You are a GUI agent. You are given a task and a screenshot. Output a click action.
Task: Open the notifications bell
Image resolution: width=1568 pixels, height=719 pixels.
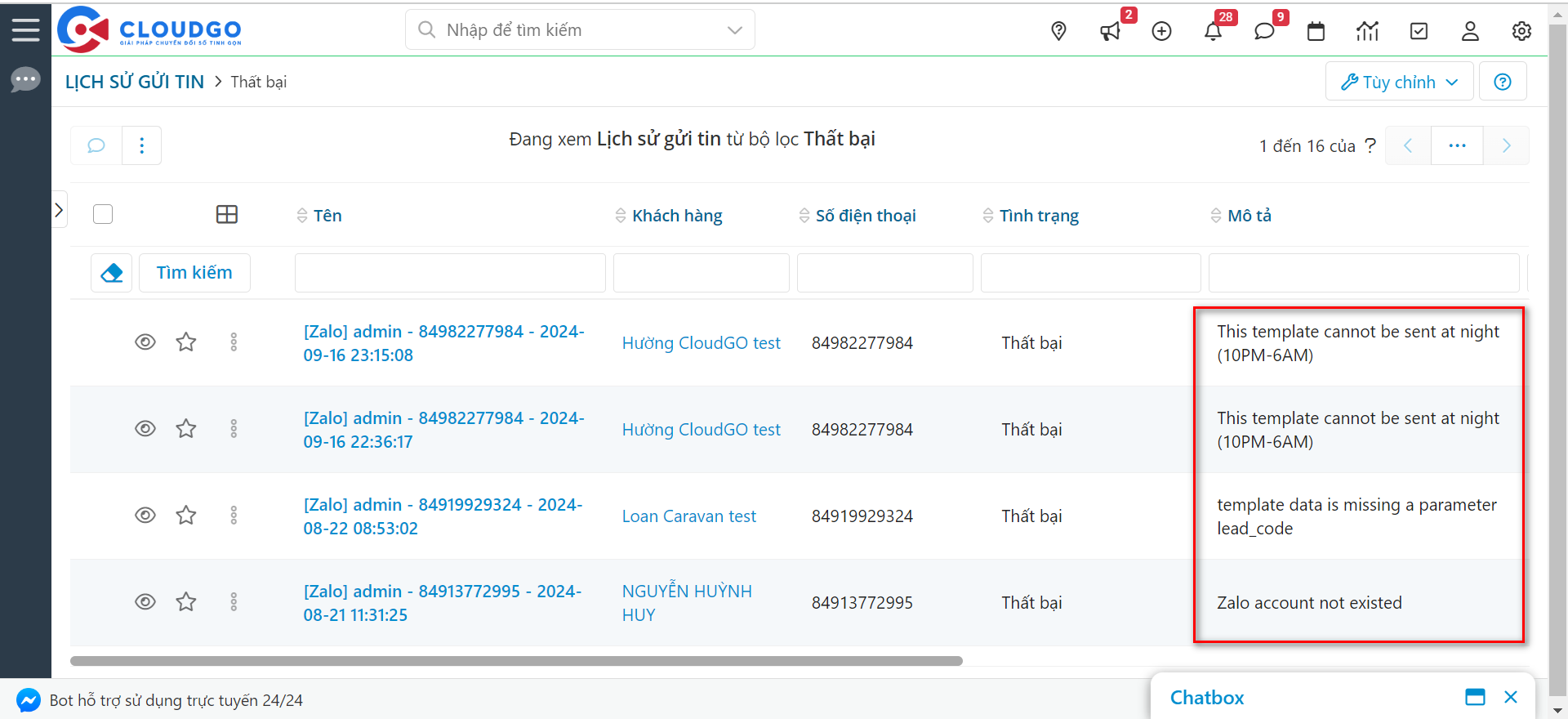[1213, 31]
